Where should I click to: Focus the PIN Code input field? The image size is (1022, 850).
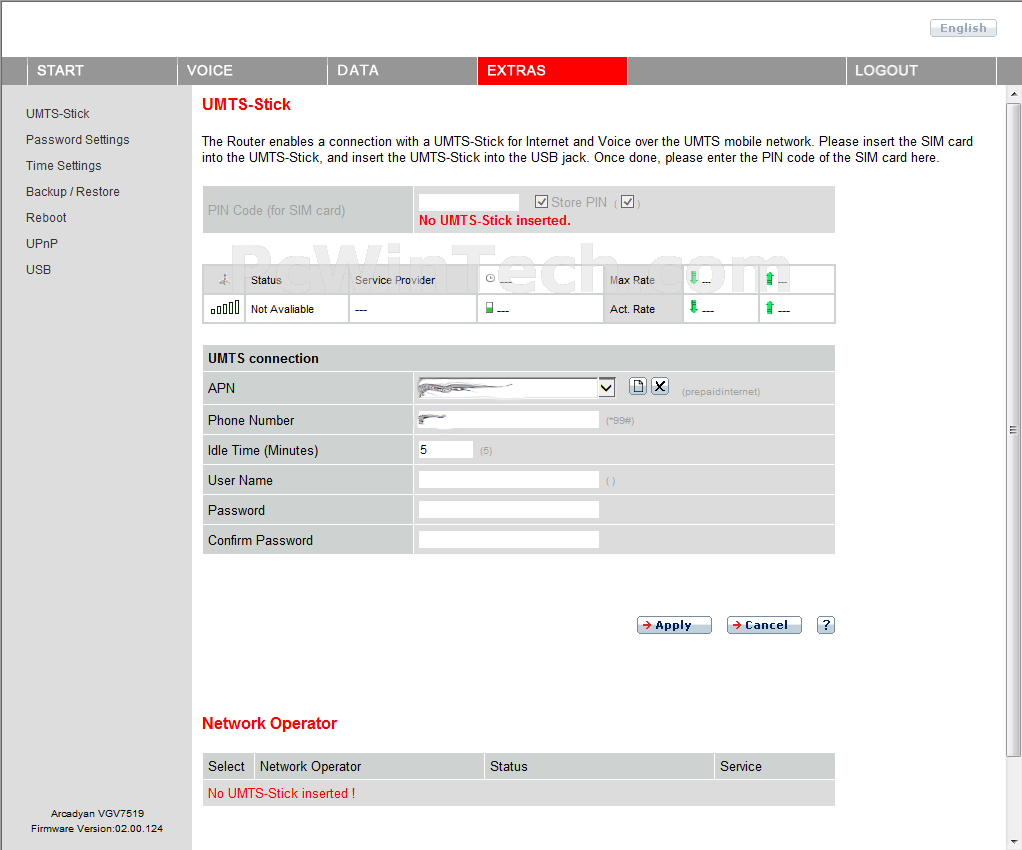pyautogui.click(x=469, y=202)
